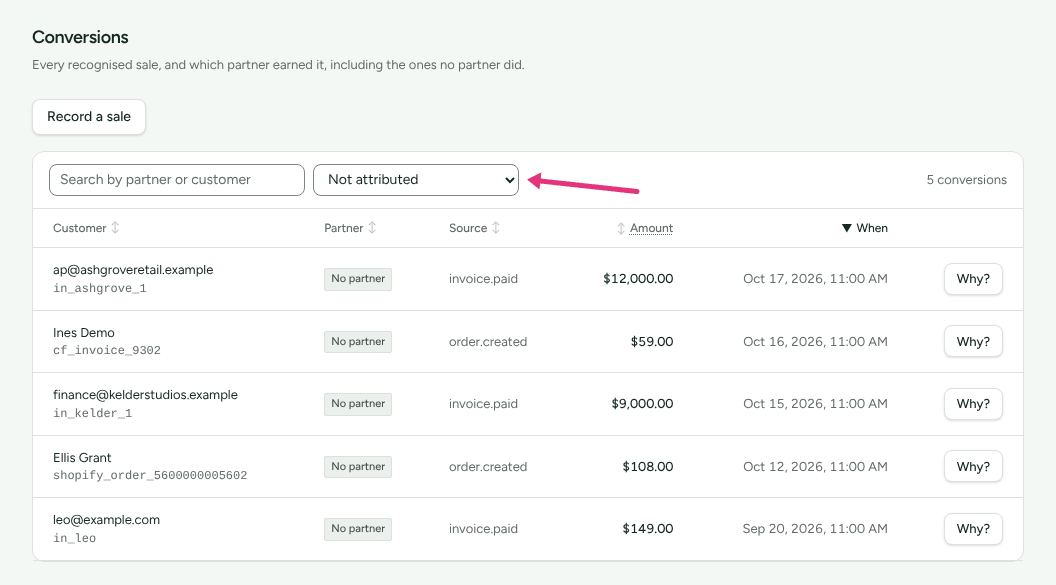Screen dimensions: 1056x585
Task: Sort by the Amount column header
Action: pos(645,228)
